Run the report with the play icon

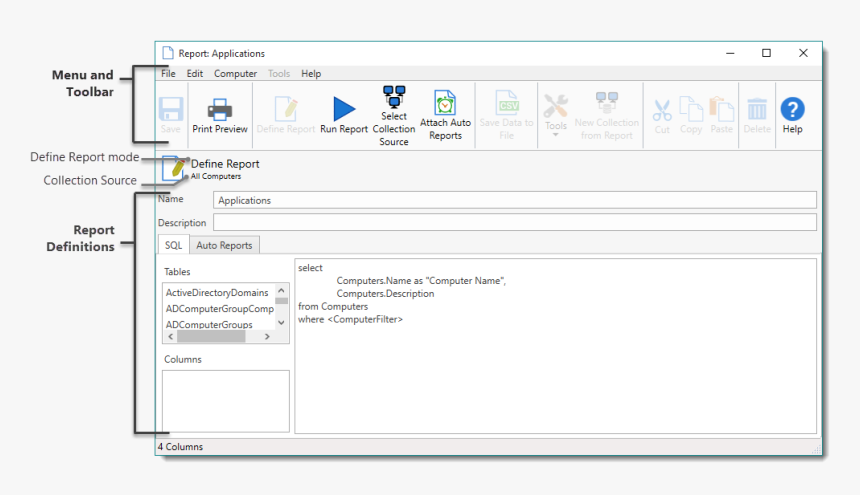coord(344,109)
